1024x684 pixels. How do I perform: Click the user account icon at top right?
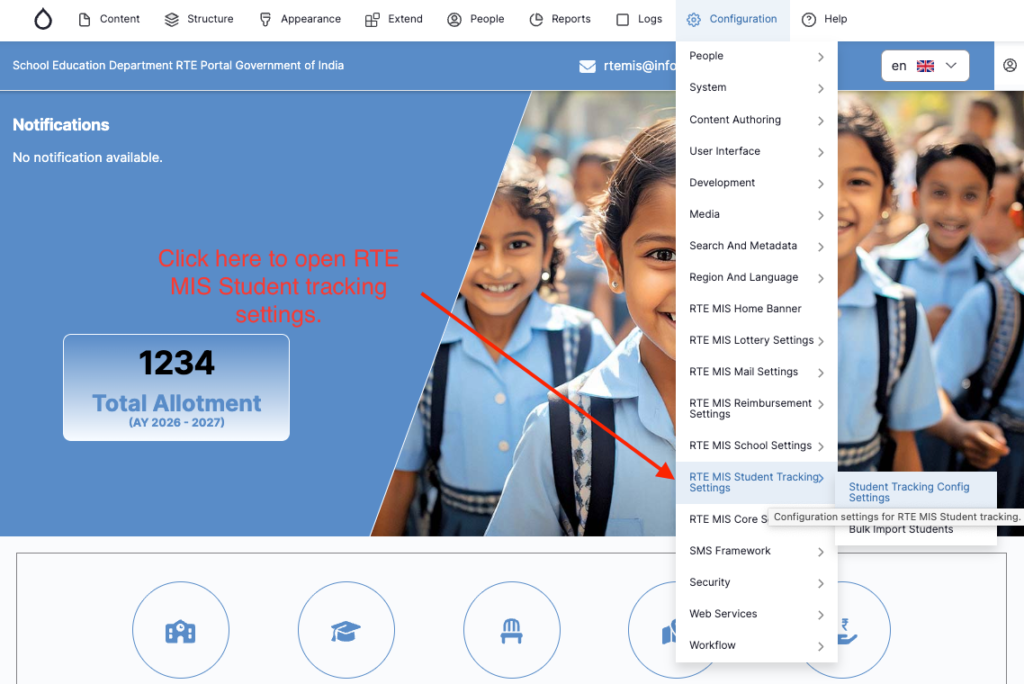(x=1009, y=66)
